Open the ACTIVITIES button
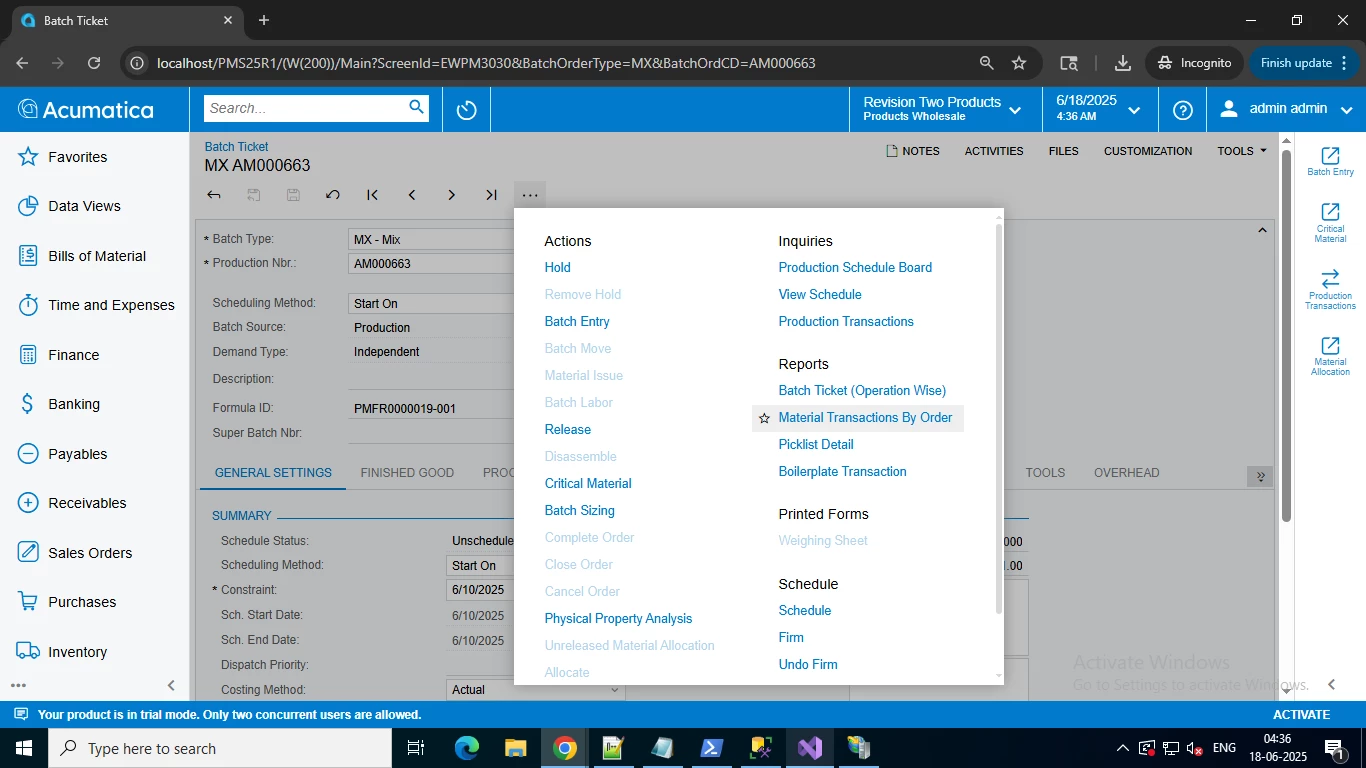 pos(994,151)
